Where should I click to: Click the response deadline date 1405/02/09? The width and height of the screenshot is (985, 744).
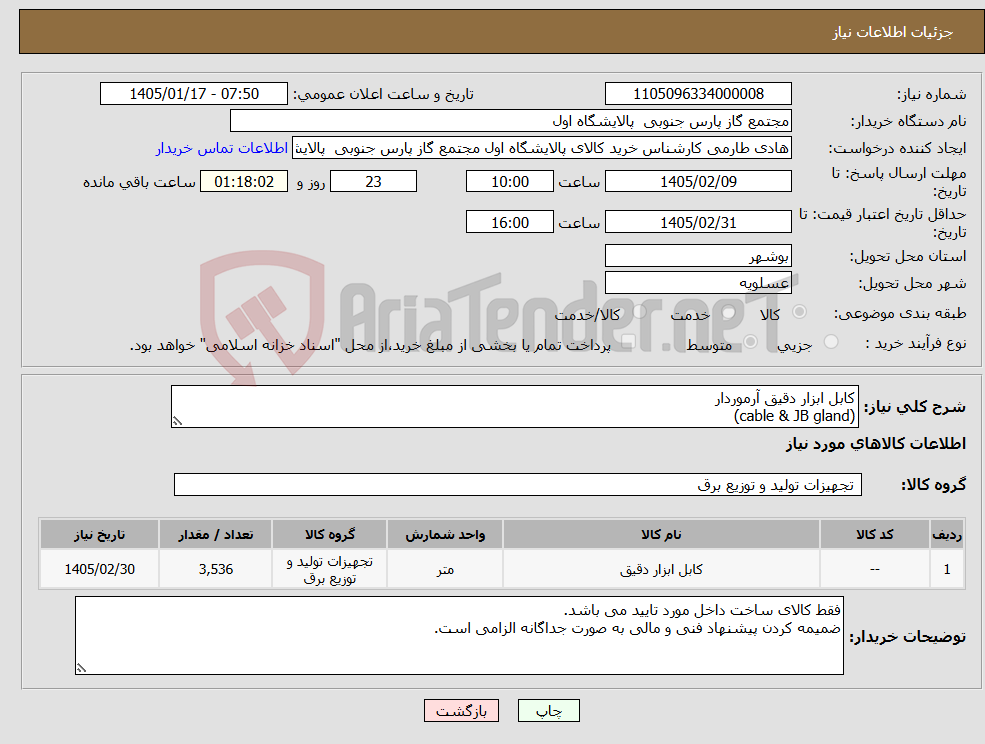click(698, 182)
